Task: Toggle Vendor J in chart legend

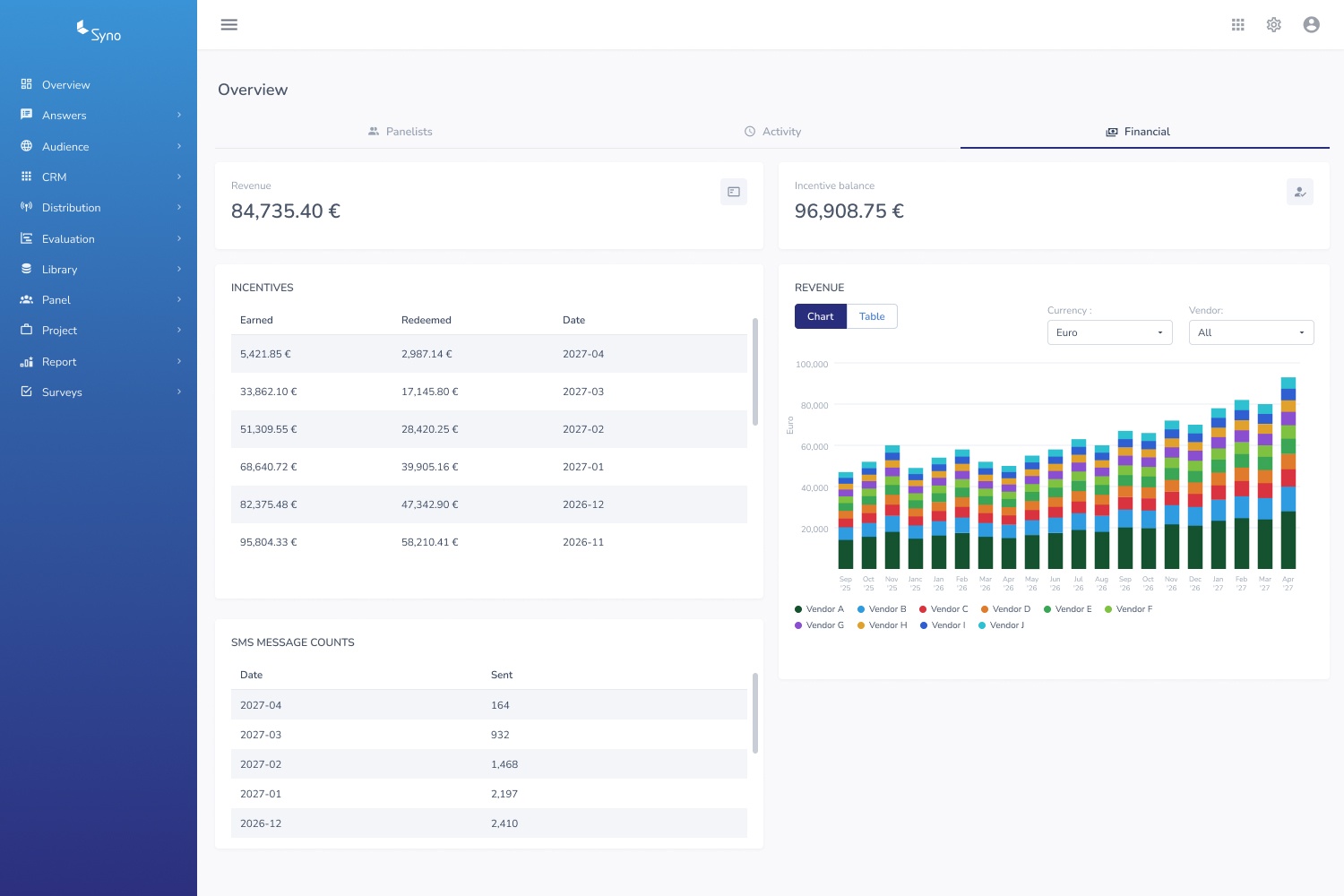Action: tap(1001, 625)
